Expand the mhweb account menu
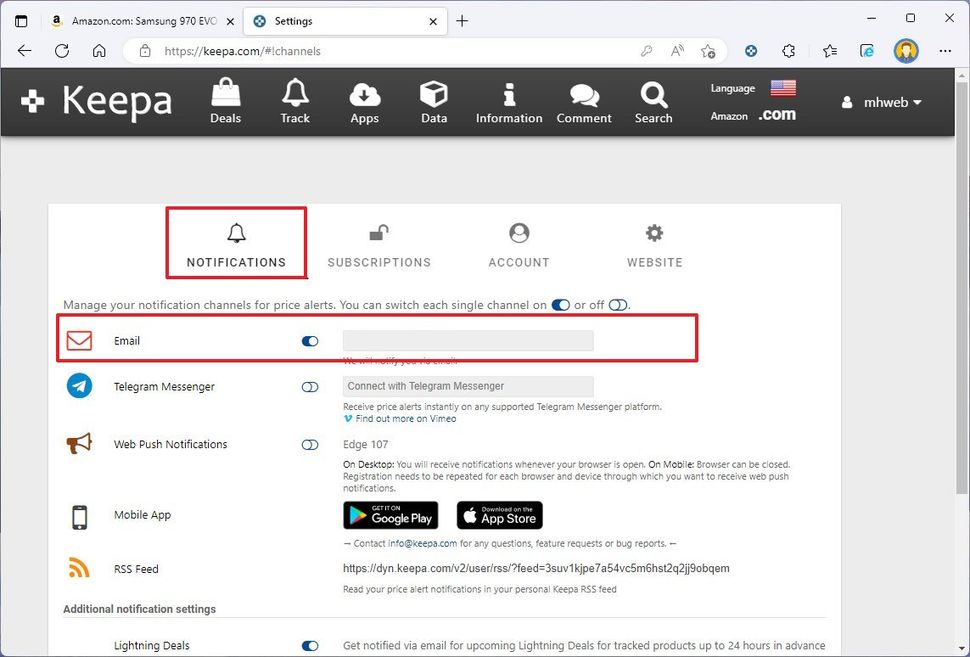 [x=881, y=101]
